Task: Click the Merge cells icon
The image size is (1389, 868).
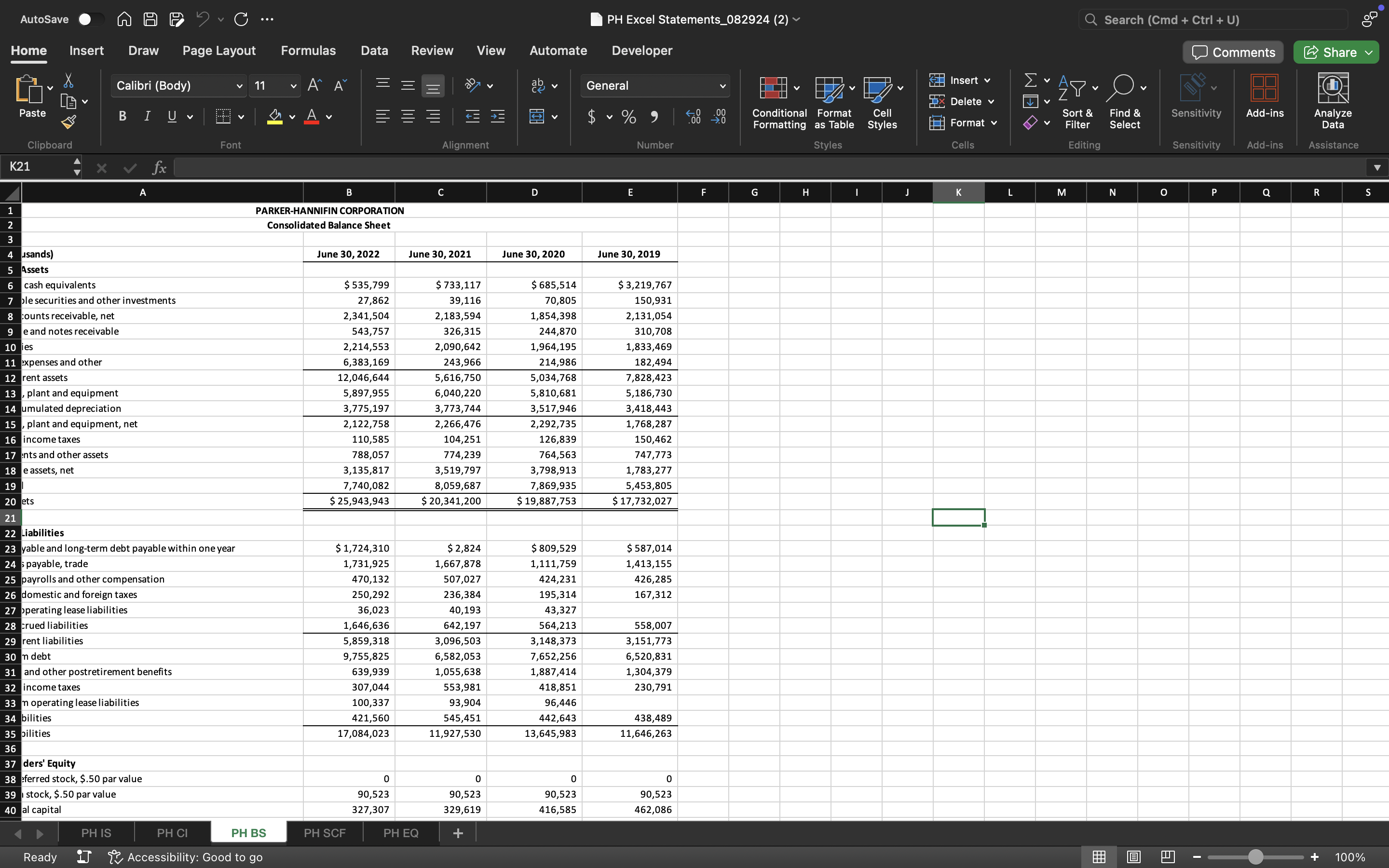Action: click(x=537, y=117)
